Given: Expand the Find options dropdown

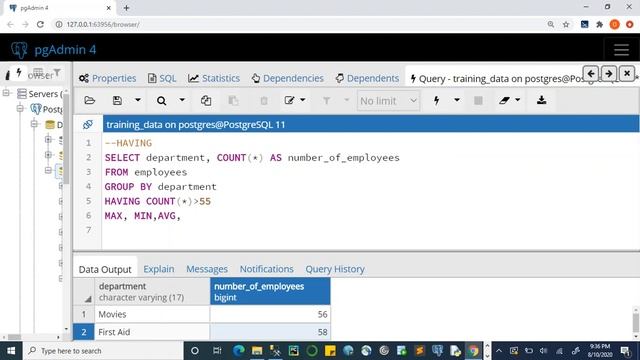Looking at the screenshot, I should click(x=182, y=100).
